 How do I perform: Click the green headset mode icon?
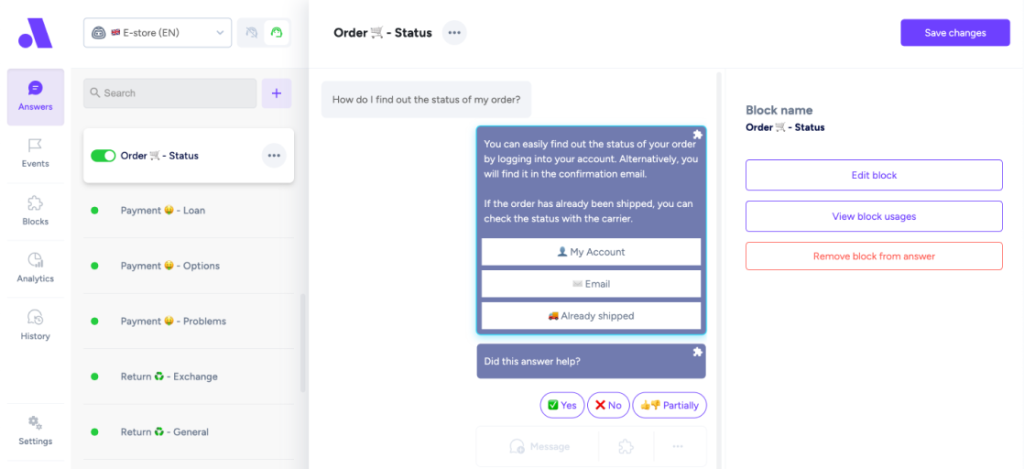[277, 33]
